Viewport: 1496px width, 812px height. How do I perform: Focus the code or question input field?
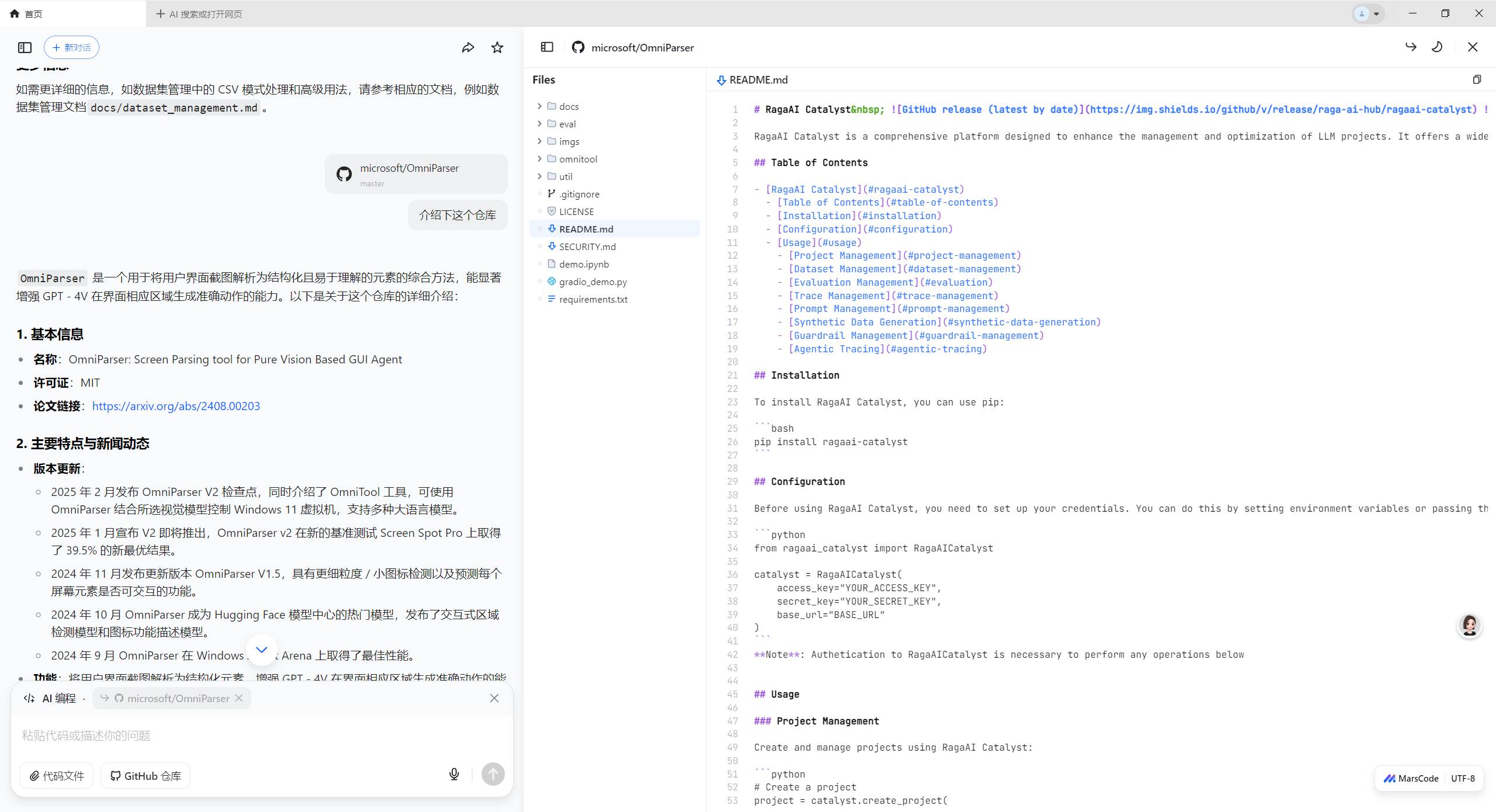tap(262, 735)
